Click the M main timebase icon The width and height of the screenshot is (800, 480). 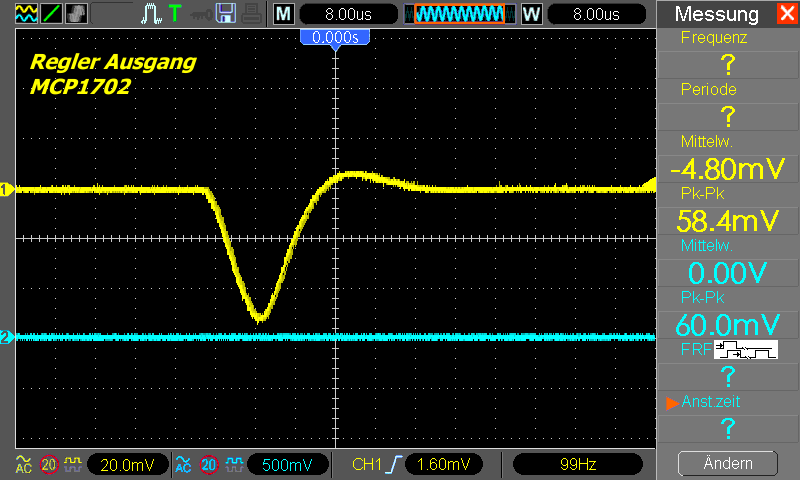[283, 14]
